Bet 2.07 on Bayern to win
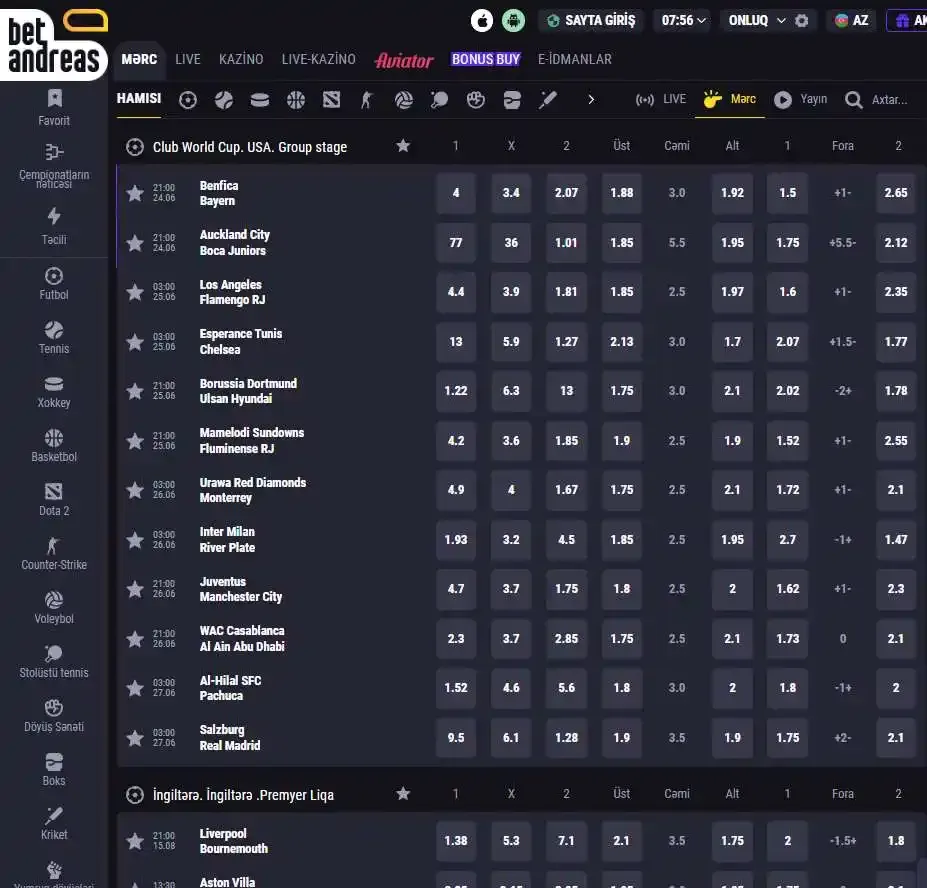The width and height of the screenshot is (927, 888). pos(566,193)
